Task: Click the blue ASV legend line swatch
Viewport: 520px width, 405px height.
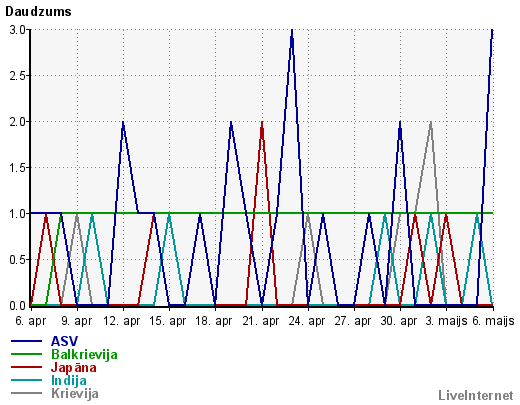Action: 27,341
